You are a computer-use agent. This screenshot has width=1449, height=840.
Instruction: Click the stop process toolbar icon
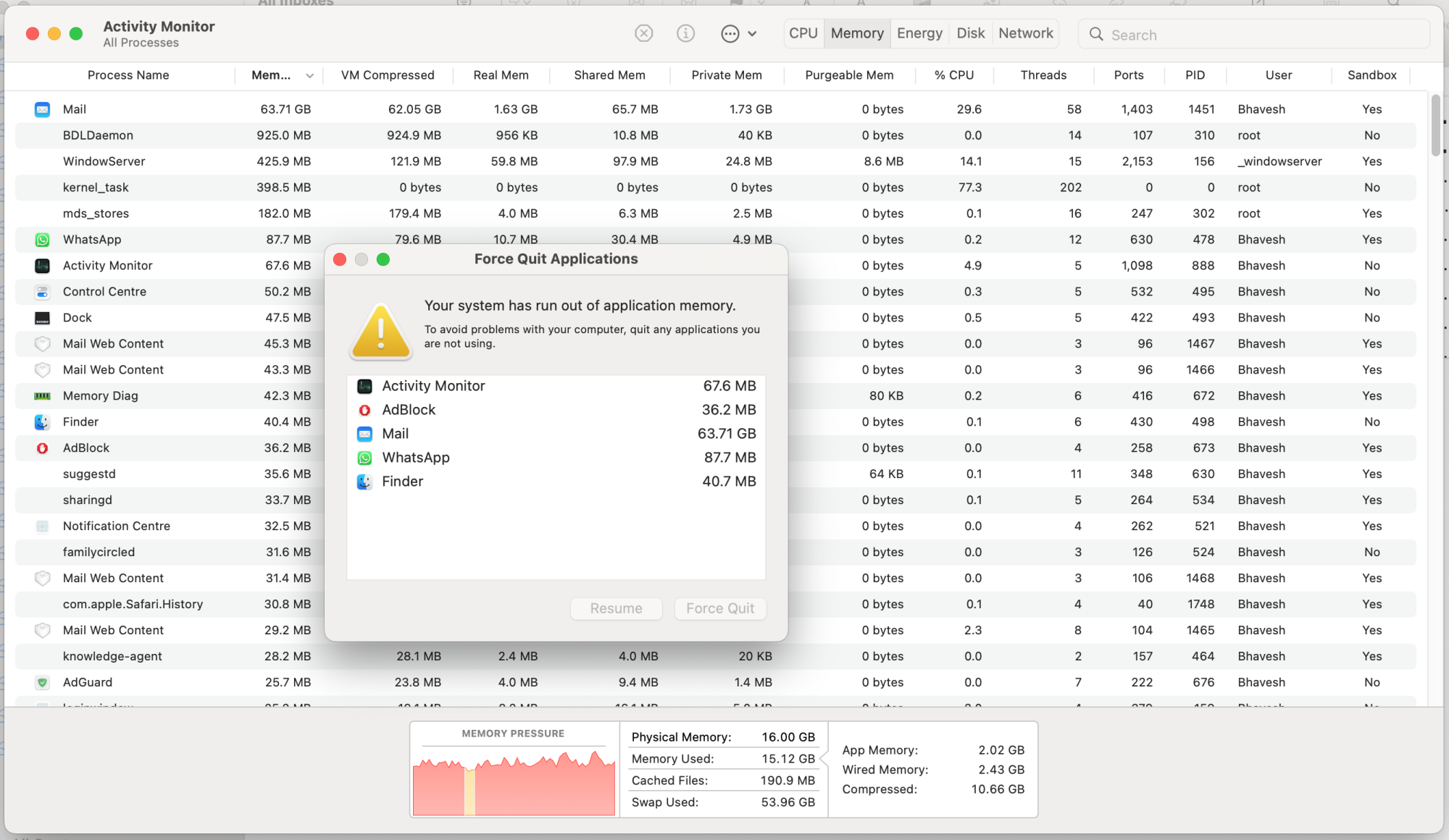643,33
